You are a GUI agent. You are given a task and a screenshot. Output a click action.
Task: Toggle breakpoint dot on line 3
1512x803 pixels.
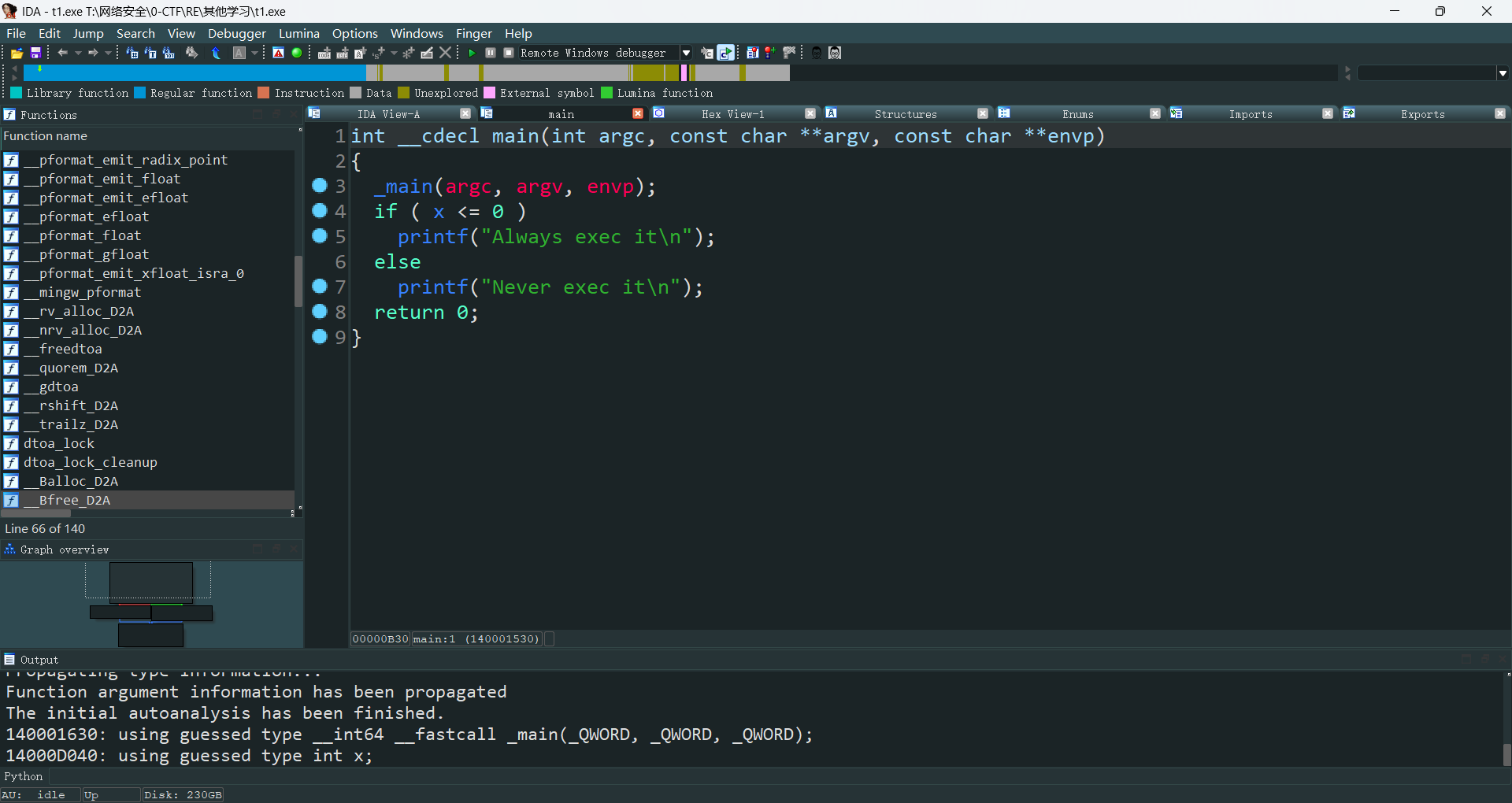[320, 185]
